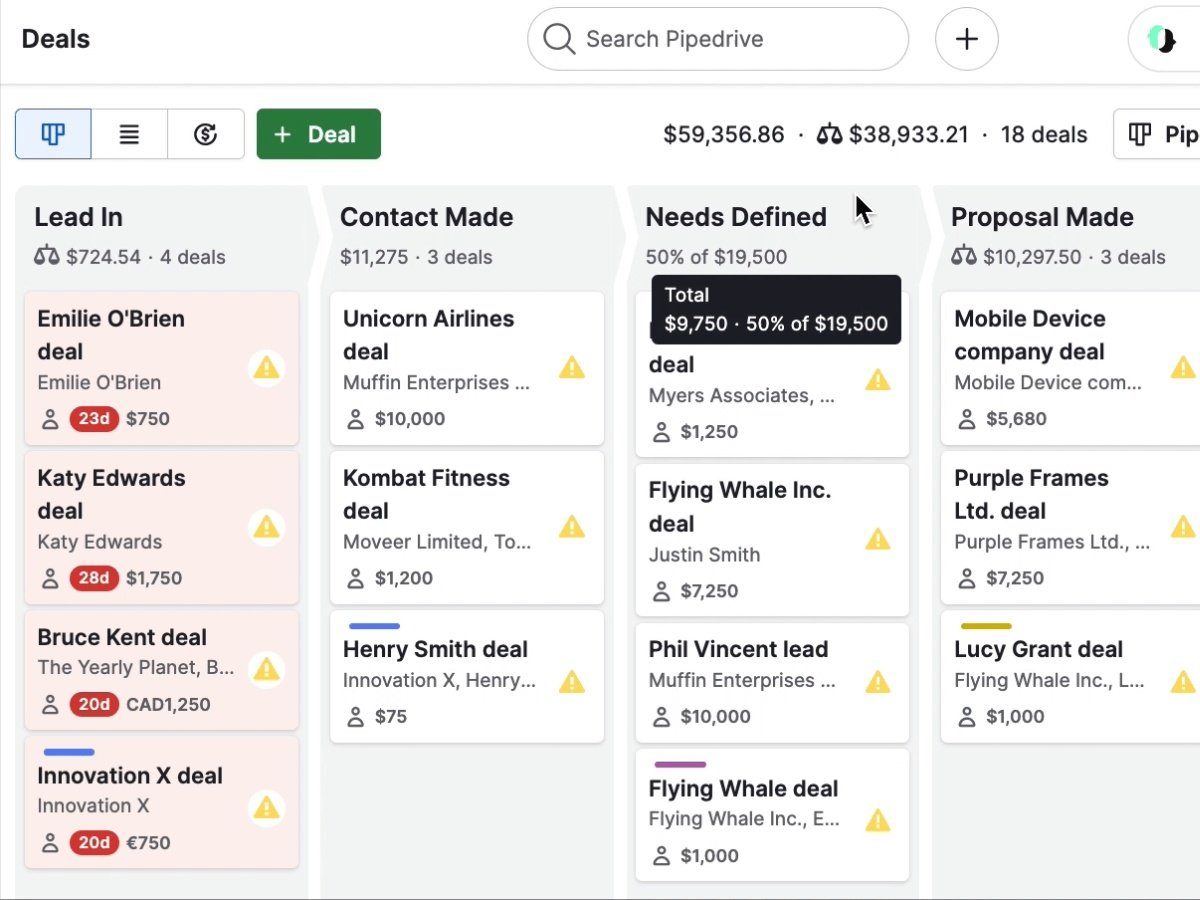Select the Lead In stage header
Screen dimensions: 1200x900
tap(78, 217)
